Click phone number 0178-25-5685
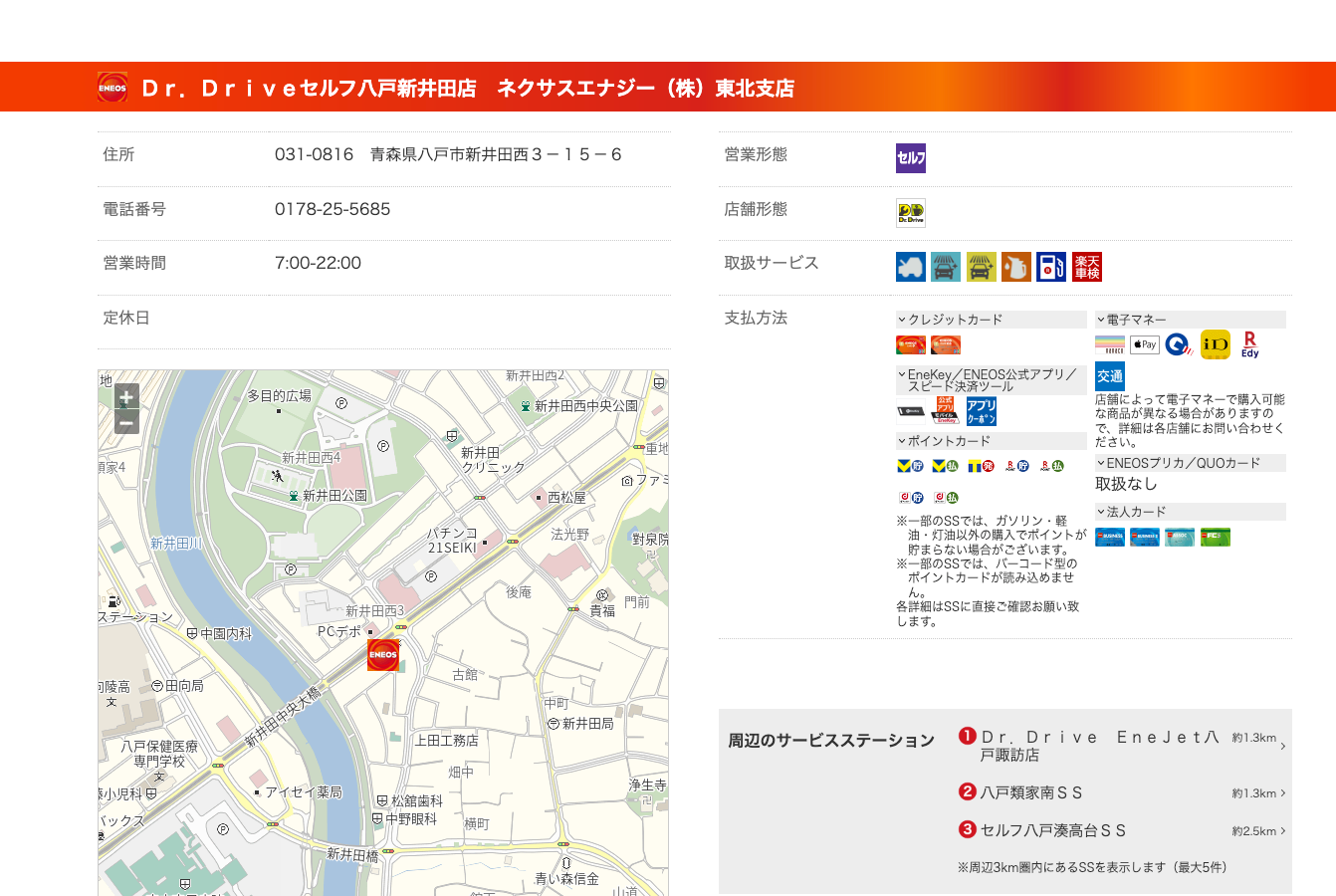1336x896 pixels. coord(333,209)
